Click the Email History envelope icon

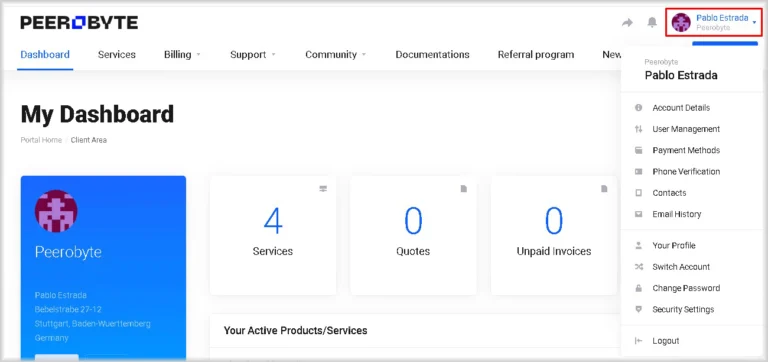(x=638, y=214)
